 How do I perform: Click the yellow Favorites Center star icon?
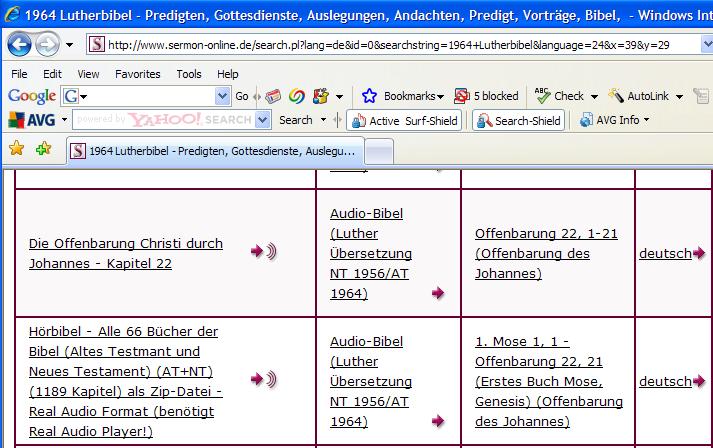[x=17, y=148]
